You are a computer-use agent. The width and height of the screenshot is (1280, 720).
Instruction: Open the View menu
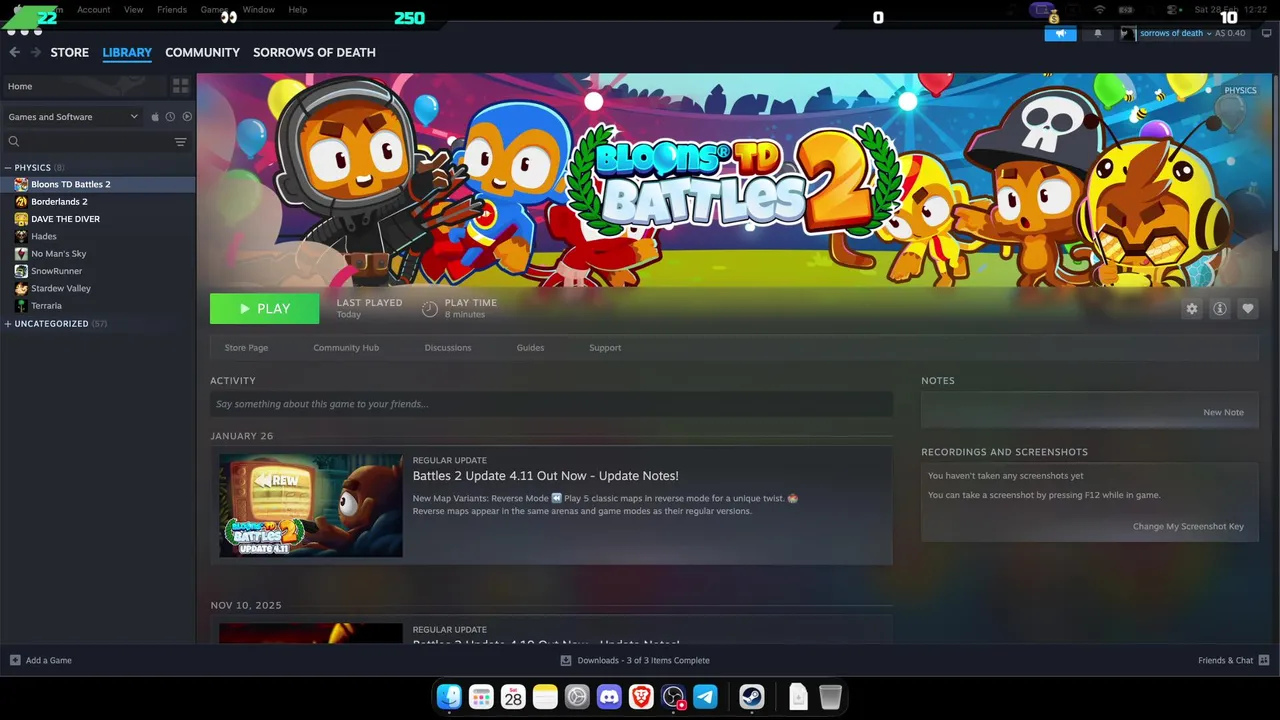tap(133, 10)
